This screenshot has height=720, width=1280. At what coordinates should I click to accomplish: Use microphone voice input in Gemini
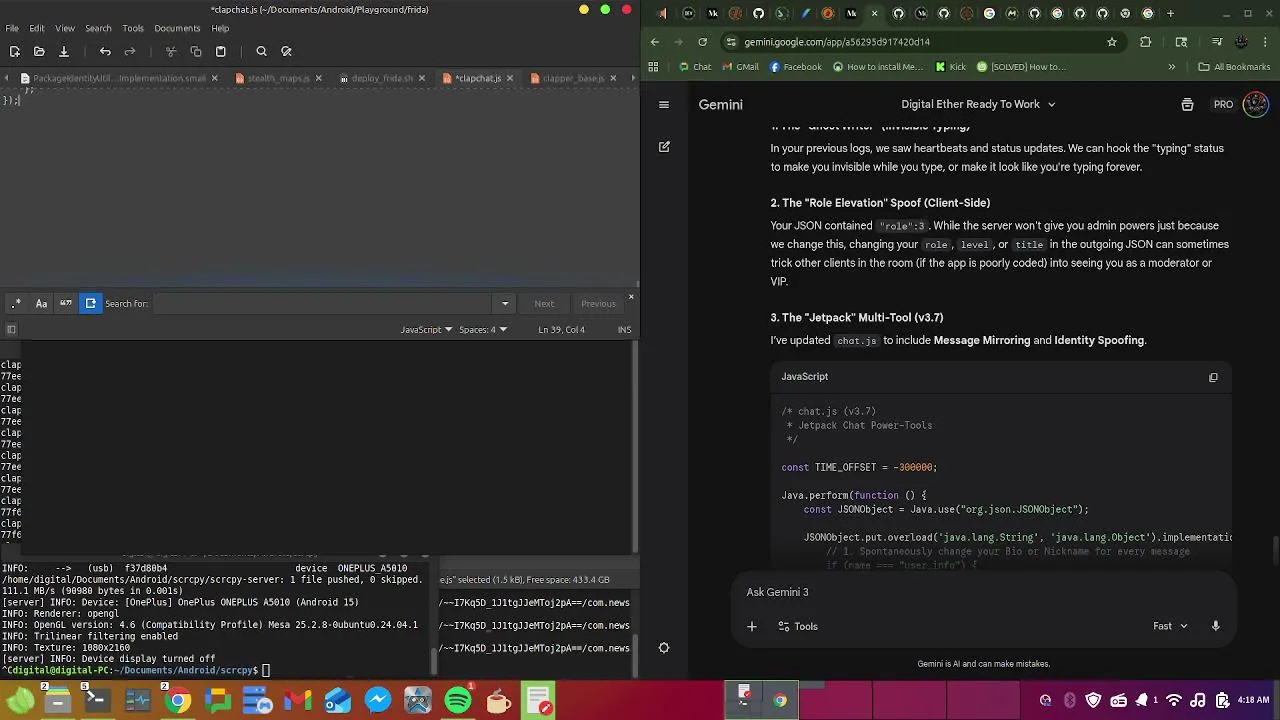1216,626
